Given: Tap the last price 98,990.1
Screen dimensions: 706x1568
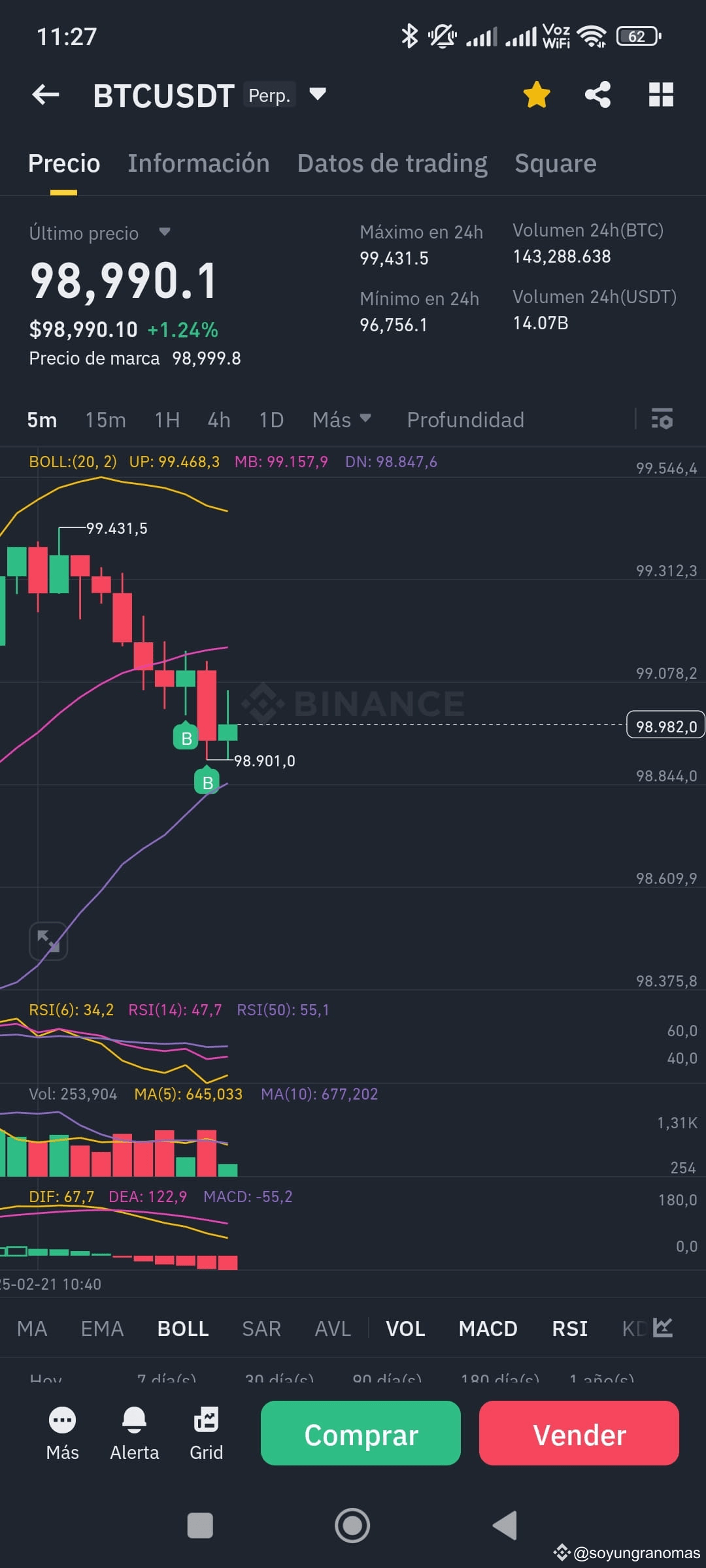Looking at the screenshot, I should (x=124, y=282).
